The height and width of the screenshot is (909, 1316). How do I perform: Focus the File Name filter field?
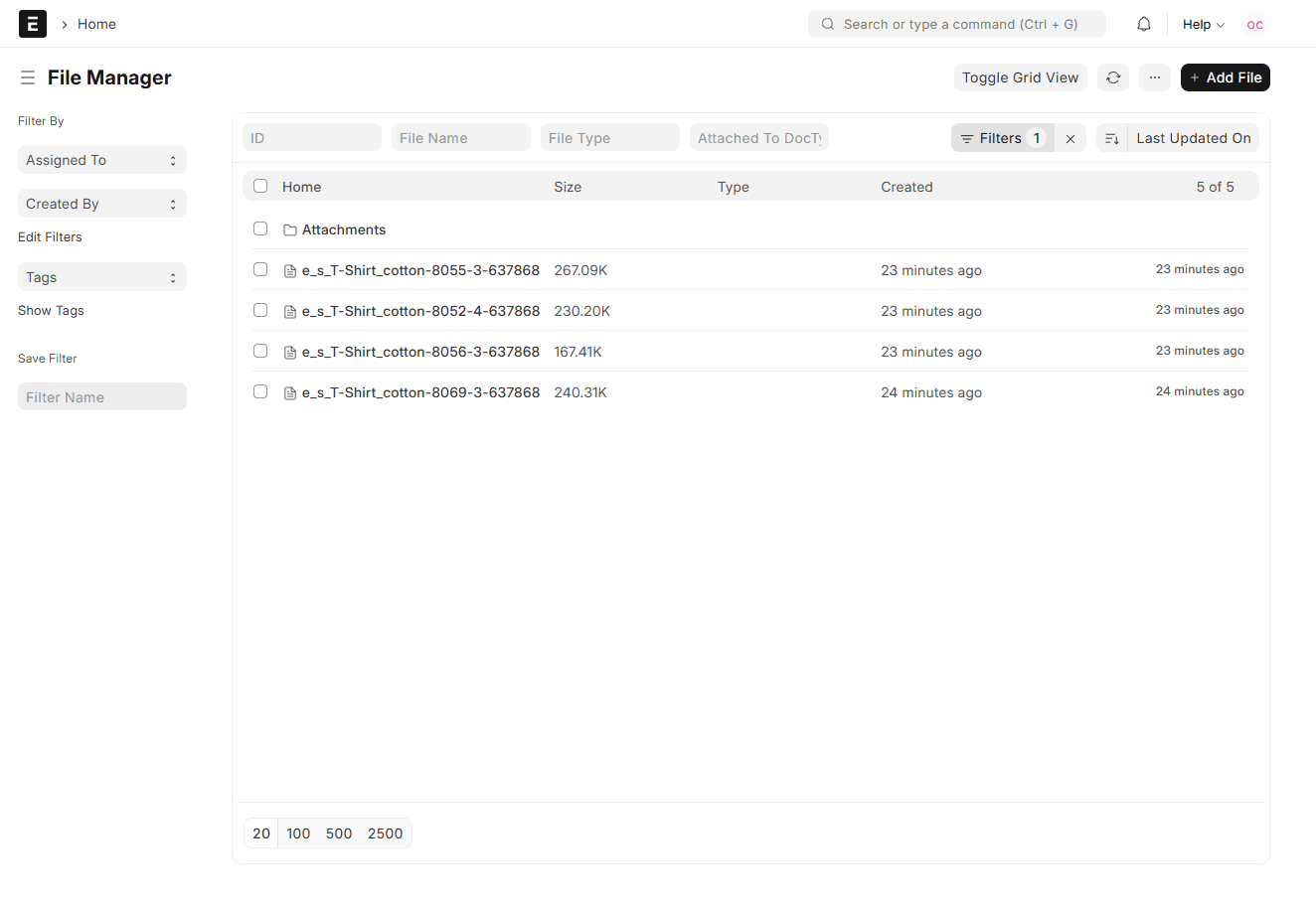click(461, 138)
